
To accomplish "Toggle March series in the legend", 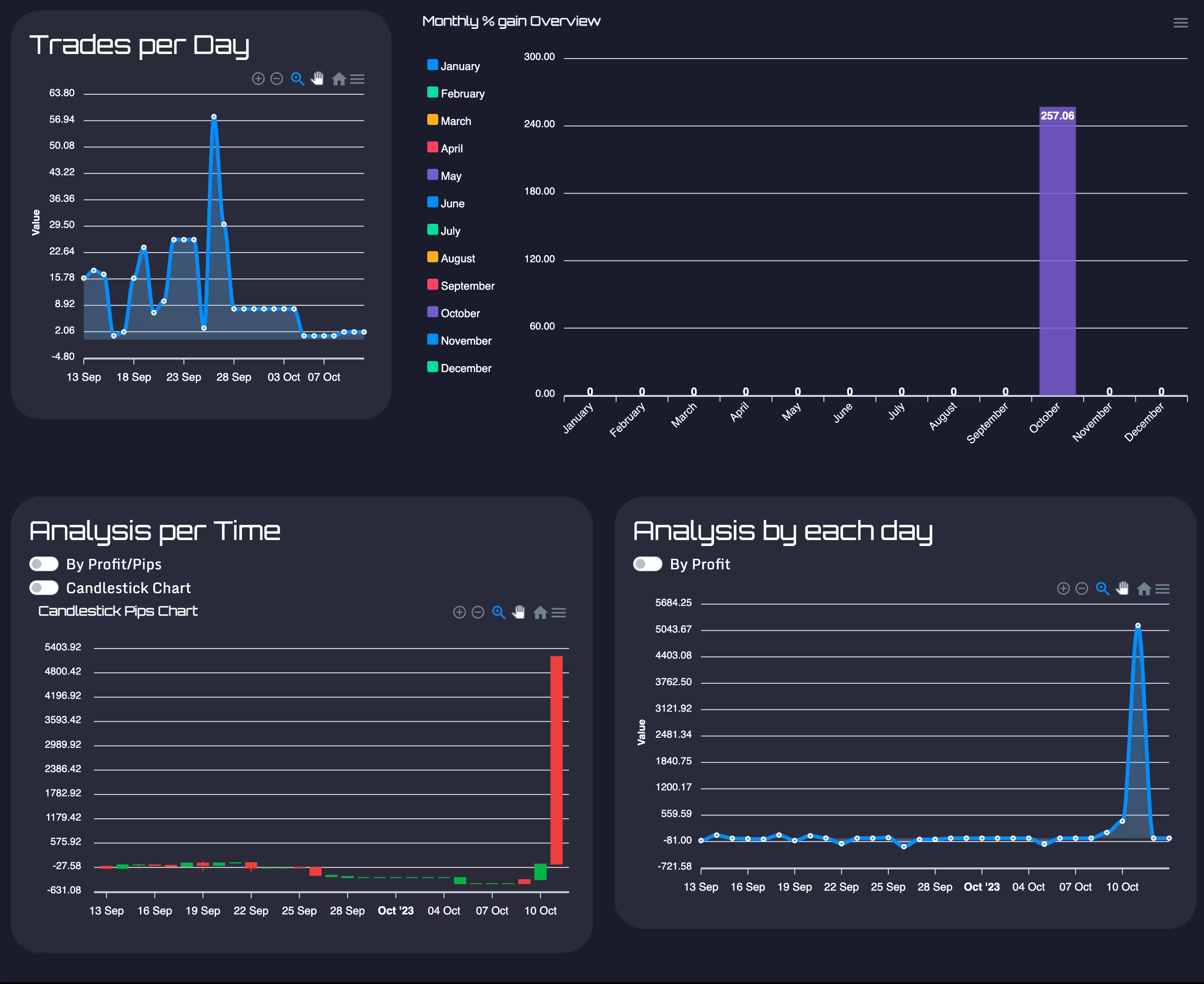I will coord(449,121).
